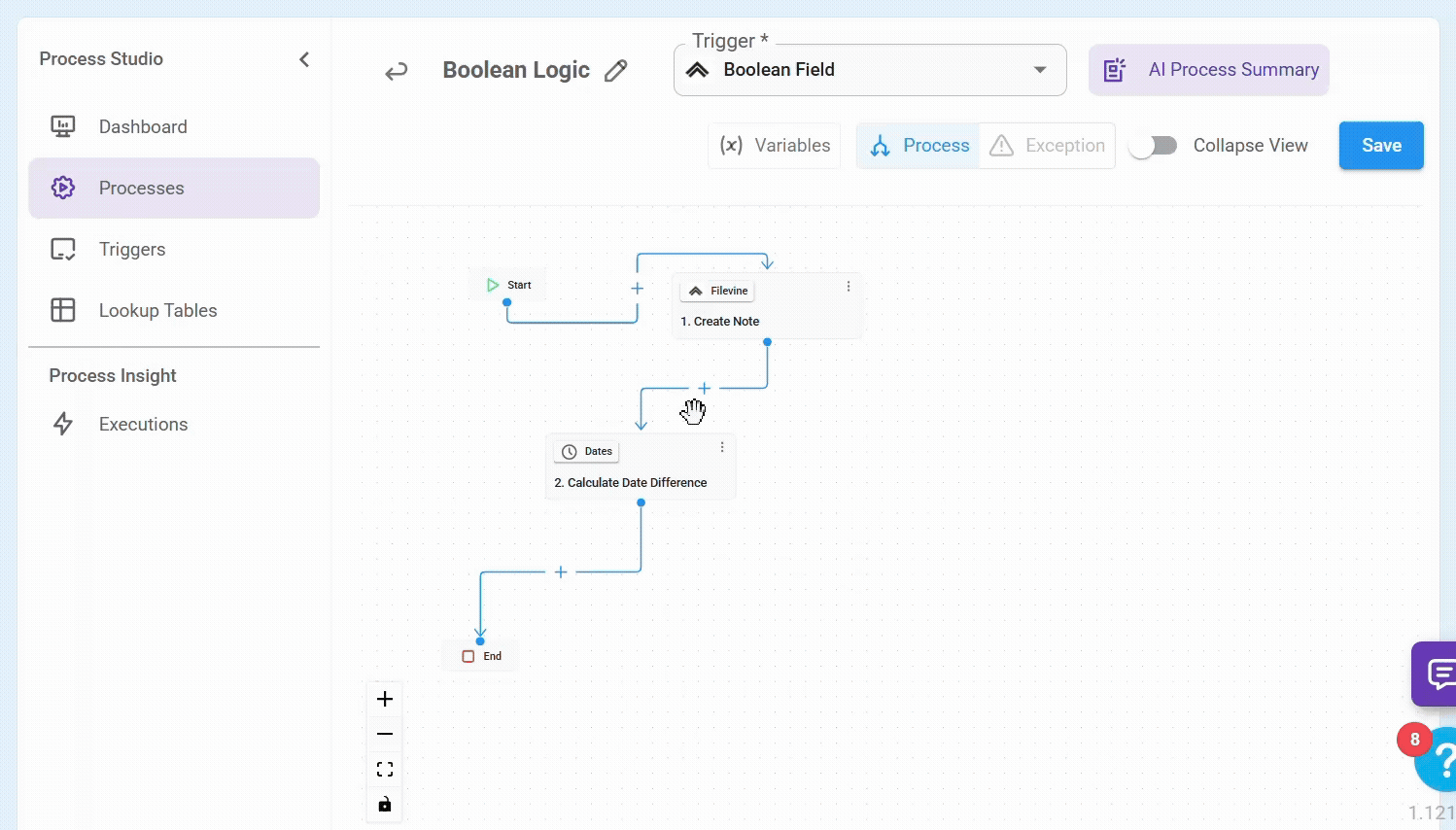The width and height of the screenshot is (1456, 830).
Task: Open the chat widget icon
Action: [1439, 674]
